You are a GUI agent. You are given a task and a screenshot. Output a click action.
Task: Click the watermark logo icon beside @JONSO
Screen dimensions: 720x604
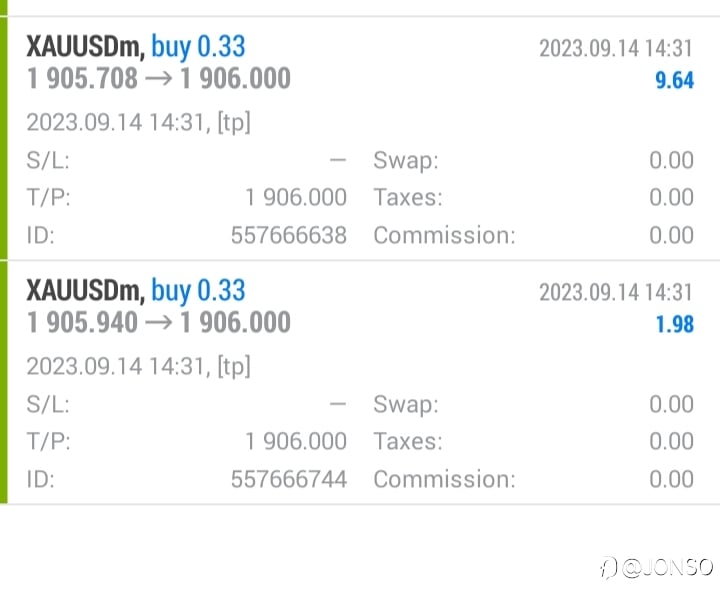point(607,568)
